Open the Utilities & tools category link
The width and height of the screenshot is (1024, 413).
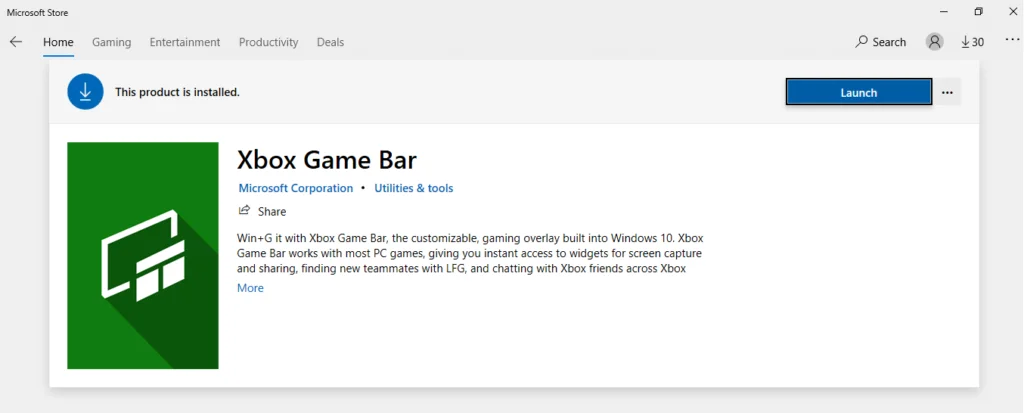413,188
